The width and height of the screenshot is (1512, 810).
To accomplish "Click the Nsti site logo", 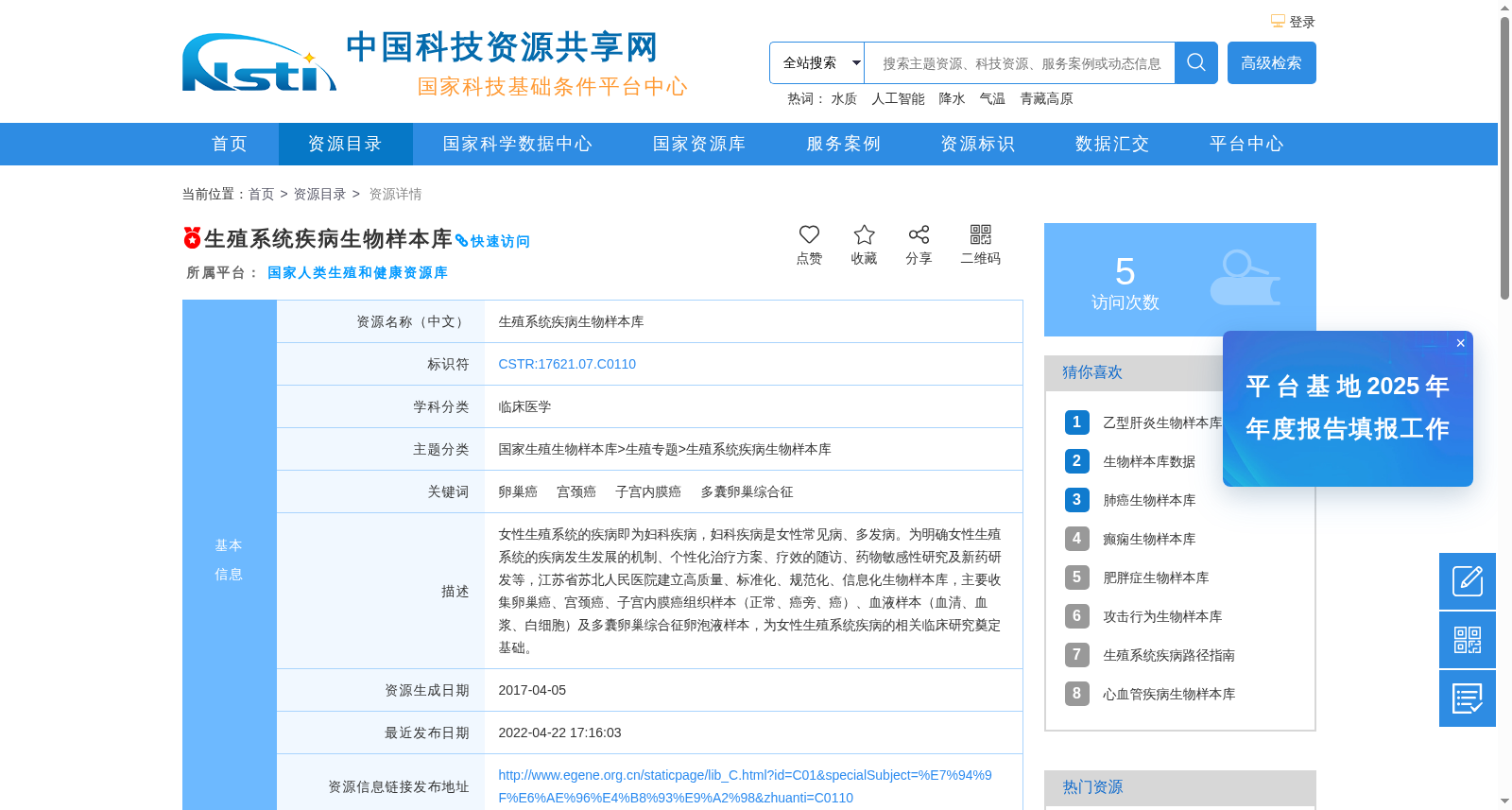I will point(259,62).
